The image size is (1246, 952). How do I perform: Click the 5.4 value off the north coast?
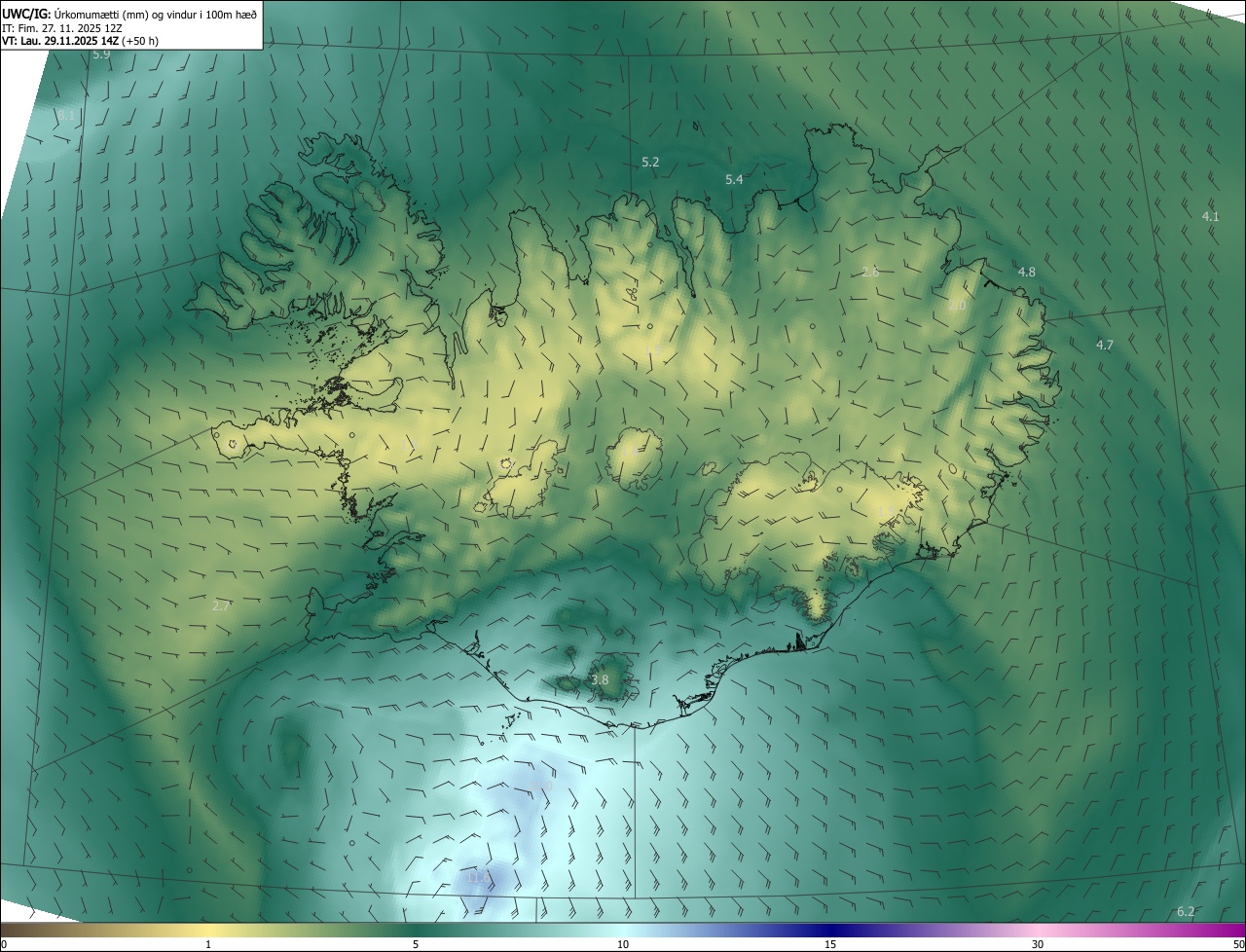point(734,179)
